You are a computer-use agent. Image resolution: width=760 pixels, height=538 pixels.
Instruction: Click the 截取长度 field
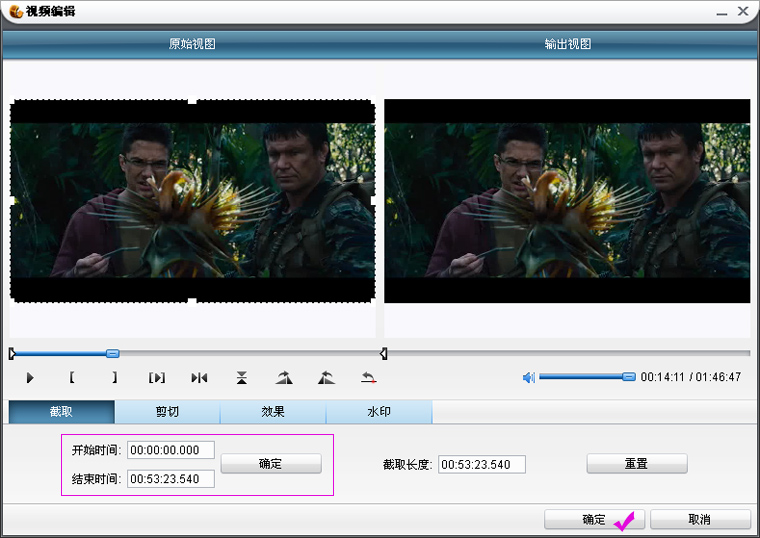click(x=482, y=464)
